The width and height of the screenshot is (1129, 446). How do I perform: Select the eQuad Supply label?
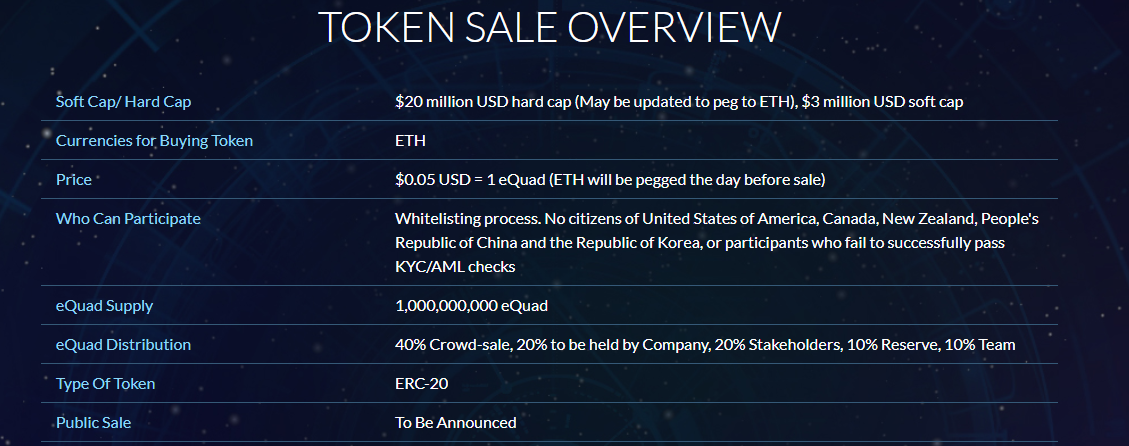(104, 305)
